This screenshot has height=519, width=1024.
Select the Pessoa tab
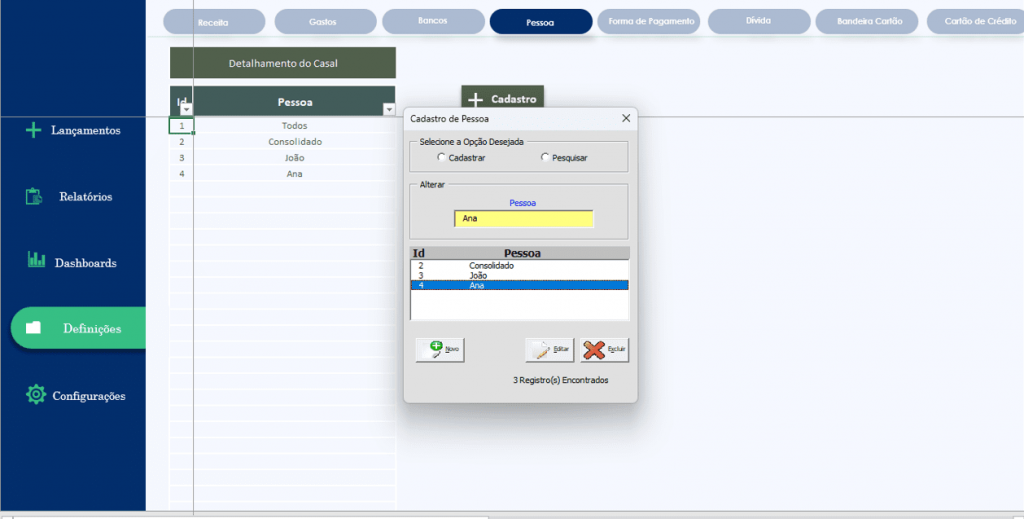click(541, 22)
